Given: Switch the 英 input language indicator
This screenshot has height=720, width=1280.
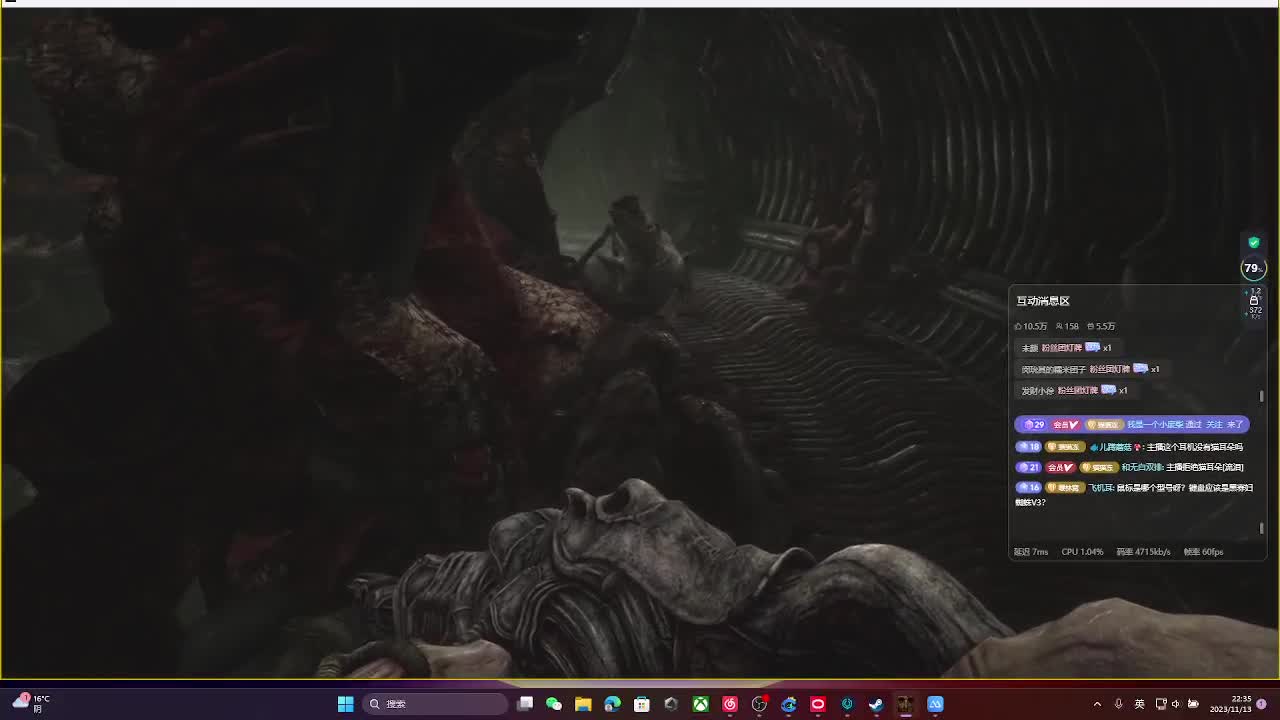Looking at the screenshot, I should [1139, 704].
